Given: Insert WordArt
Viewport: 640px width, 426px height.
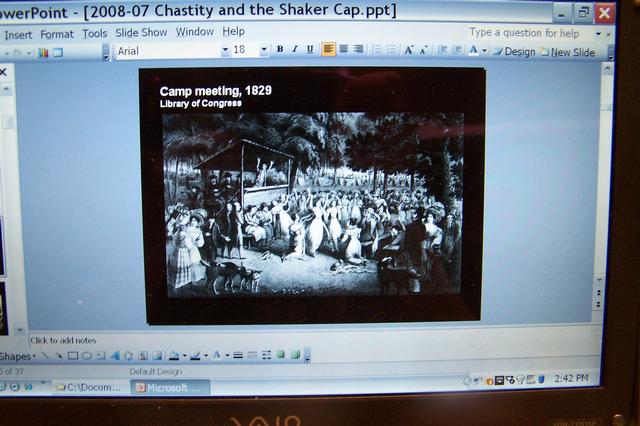Looking at the screenshot, I should pos(115,356).
